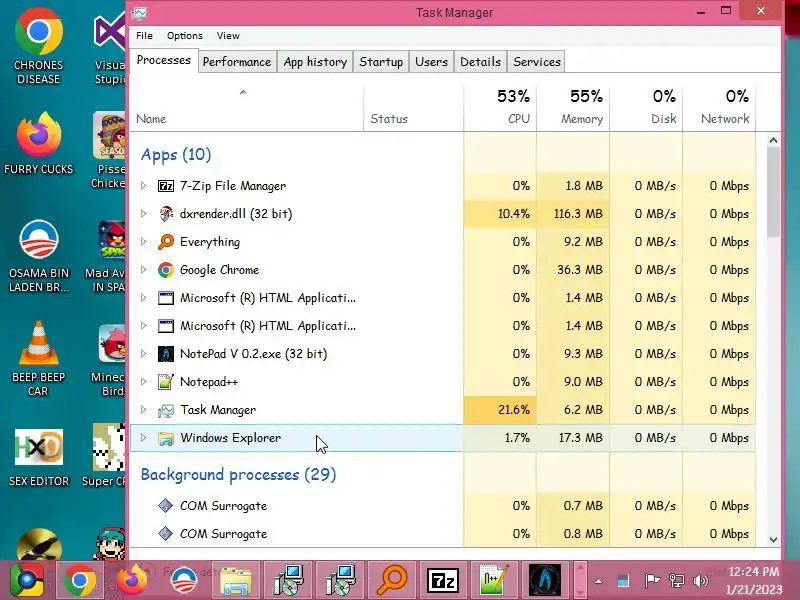Click the Firefox icon in the taskbar

(x=132, y=581)
